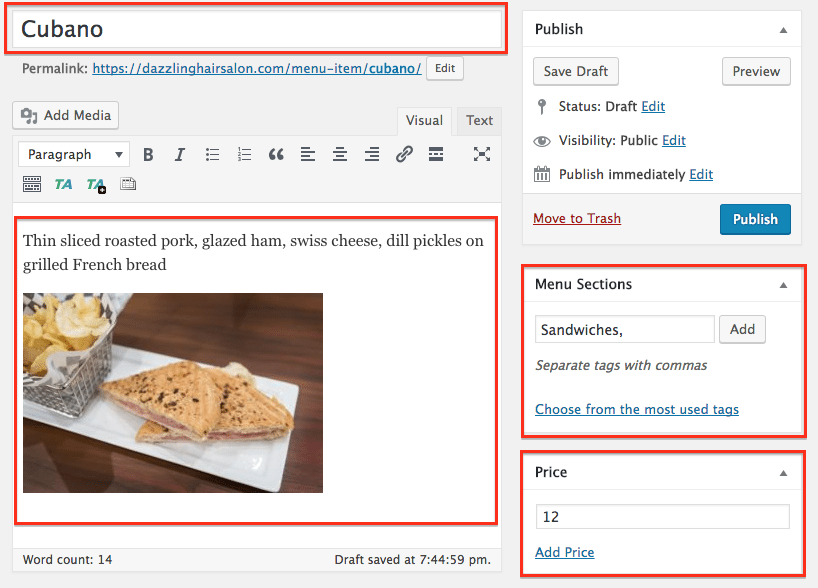Move this post to Trash
818x588 pixels.
(577, 218)
